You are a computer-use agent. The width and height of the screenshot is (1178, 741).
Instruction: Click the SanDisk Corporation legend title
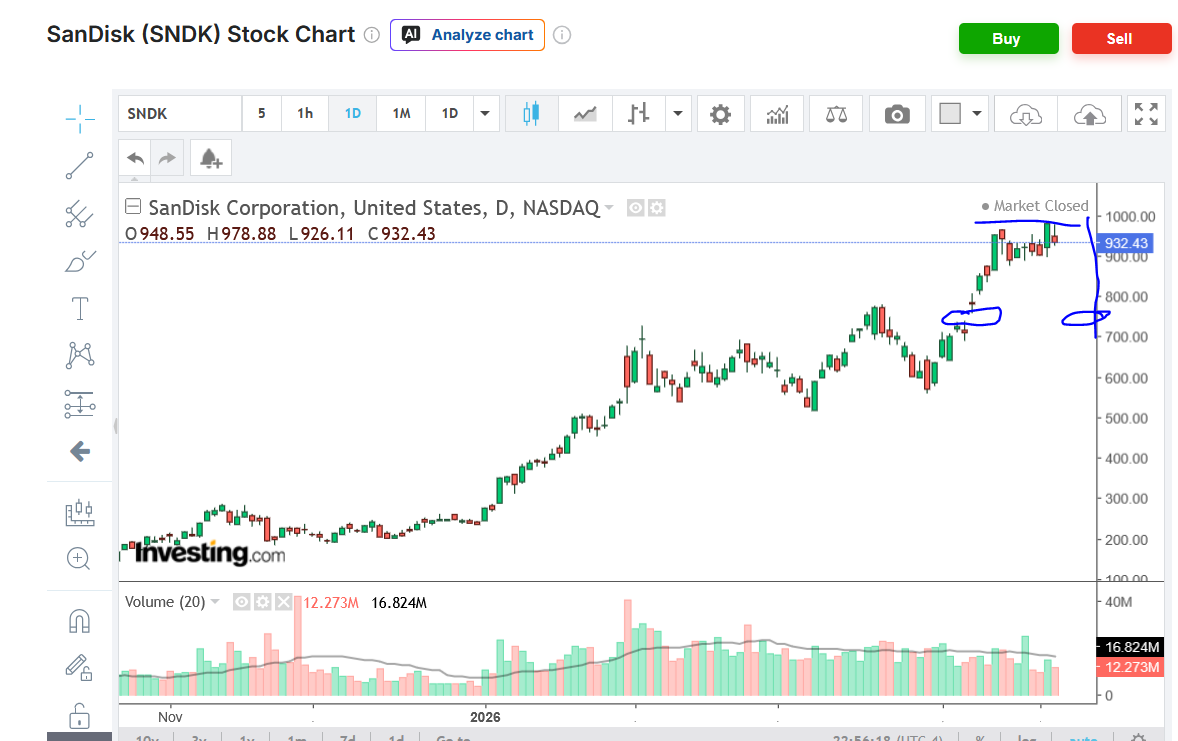[x=374, y=207]
